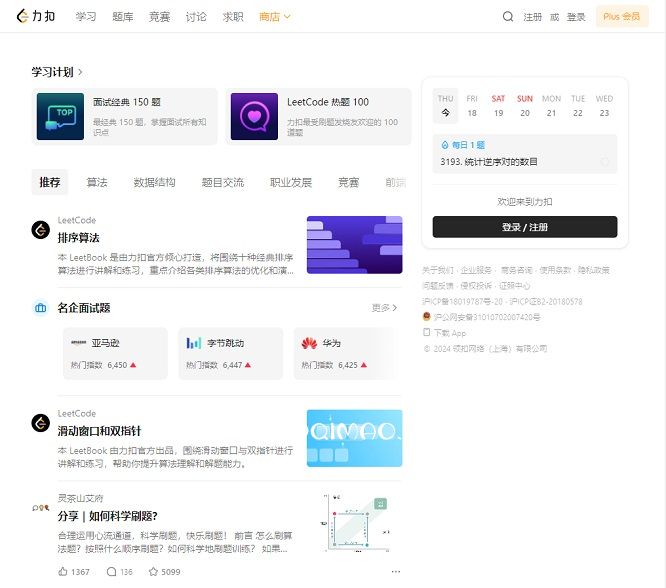
Task: Click the 面试经典 150 题 TOP thumbnail
Action: [x=60, y=116]
